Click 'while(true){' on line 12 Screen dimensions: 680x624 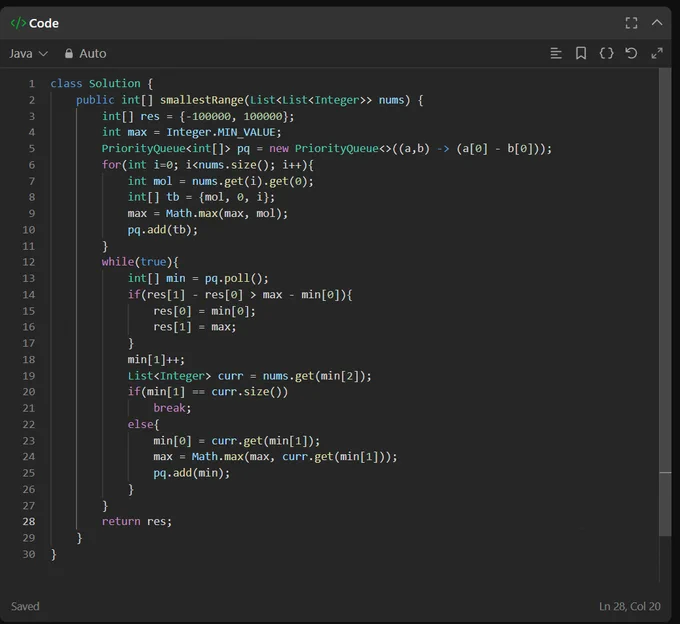tap(140, 262)
